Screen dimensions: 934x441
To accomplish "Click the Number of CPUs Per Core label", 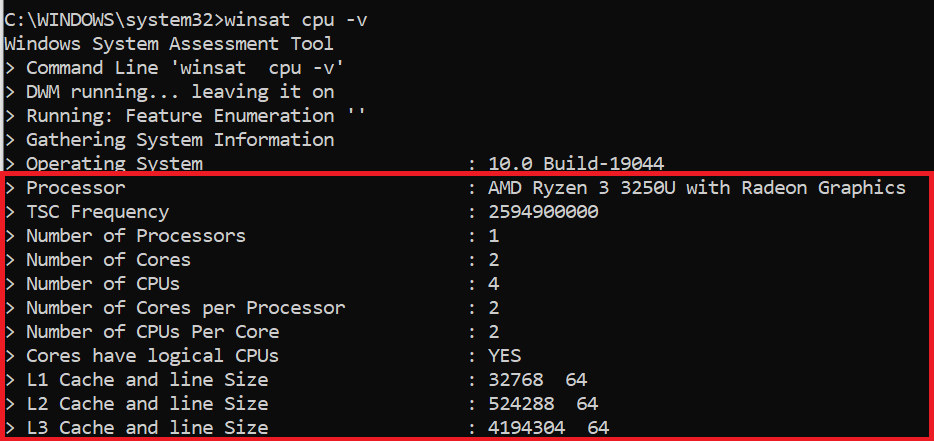I will click(152, 332).
